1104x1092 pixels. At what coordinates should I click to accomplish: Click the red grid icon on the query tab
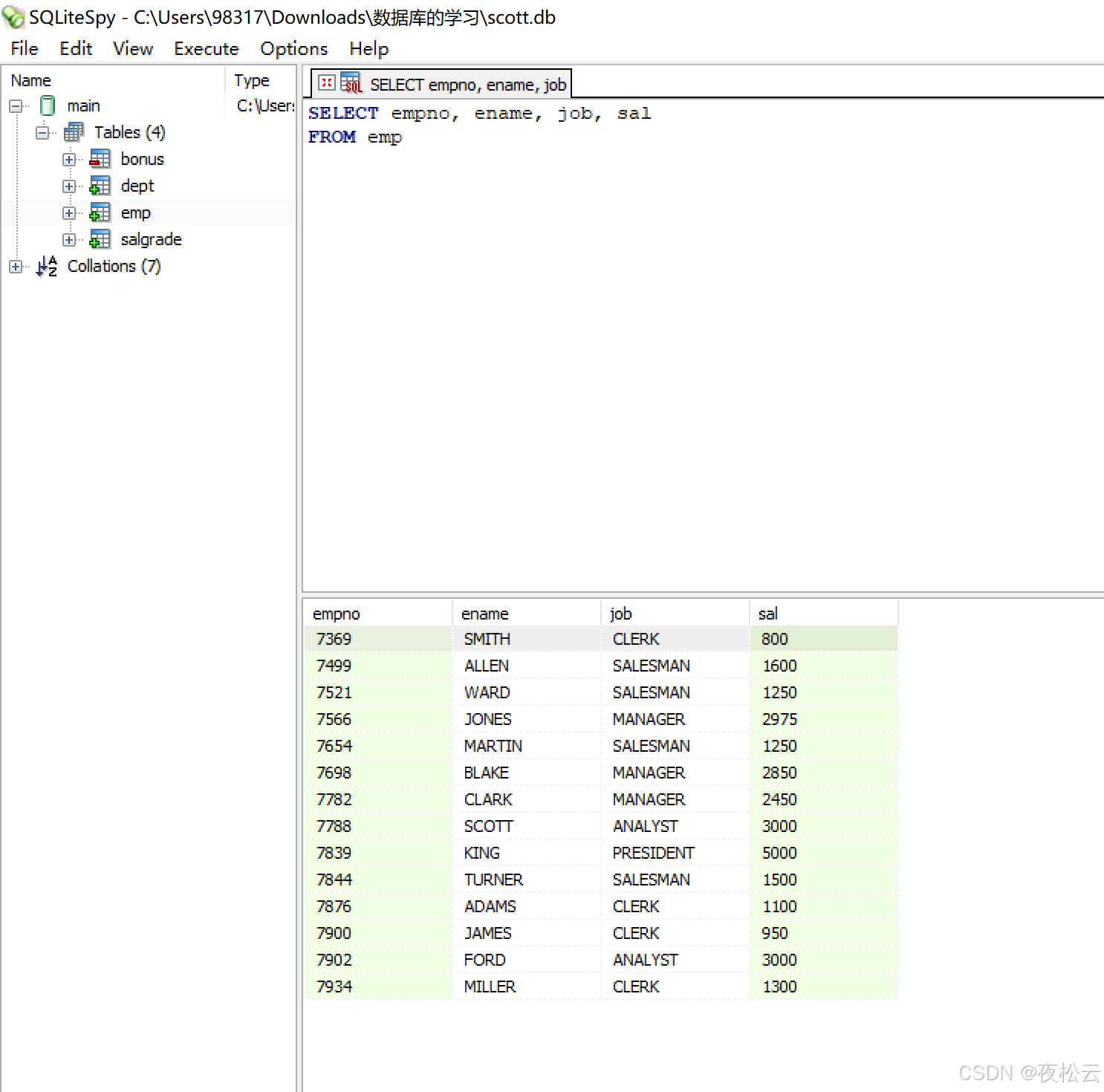click(x=326, y=83)
